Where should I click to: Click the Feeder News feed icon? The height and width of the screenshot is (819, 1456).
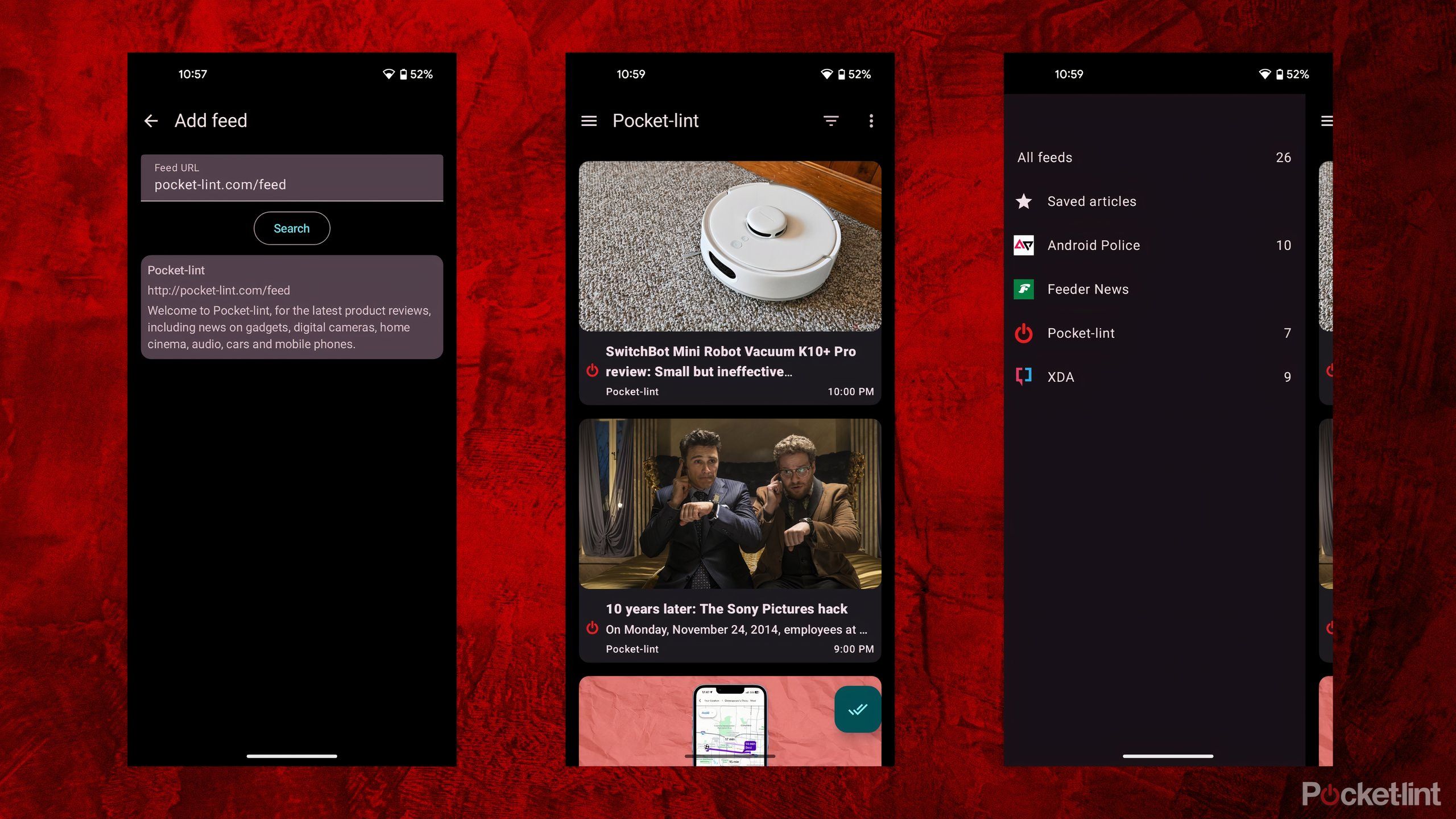[1024, 289]
